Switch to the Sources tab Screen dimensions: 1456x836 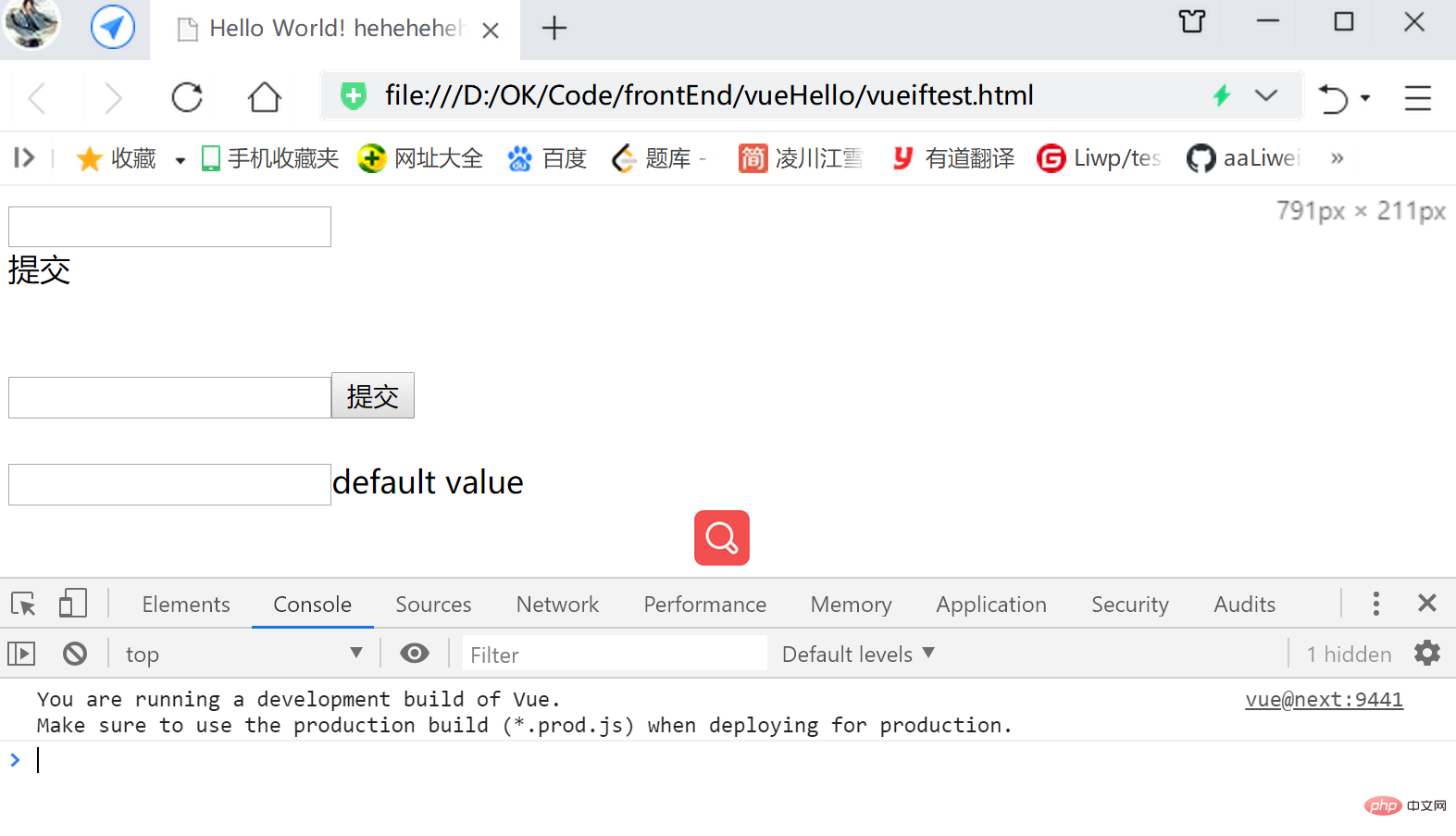coord(433,605)
